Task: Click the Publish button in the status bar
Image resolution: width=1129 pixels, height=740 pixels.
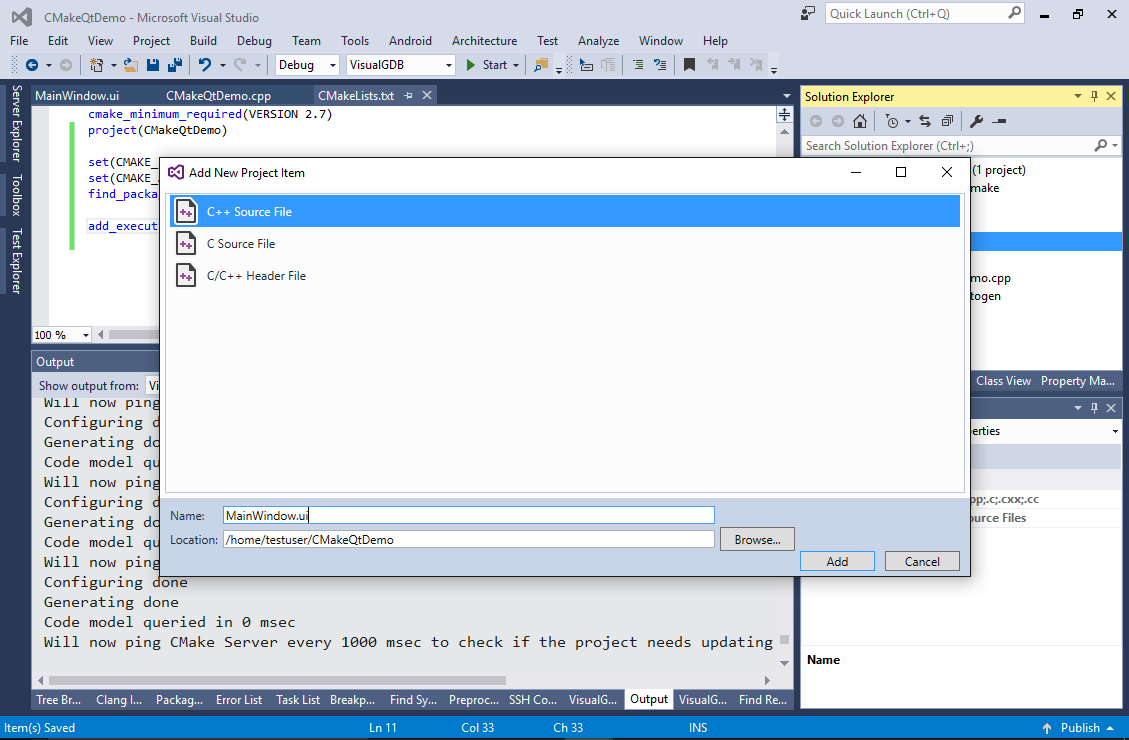Action: tap(1077, 728)
